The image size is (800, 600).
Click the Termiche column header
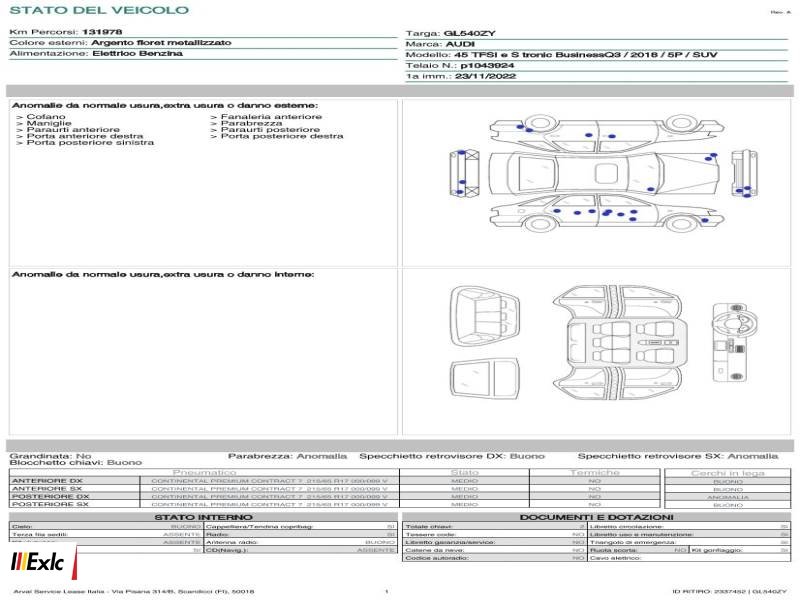(595, 472)
